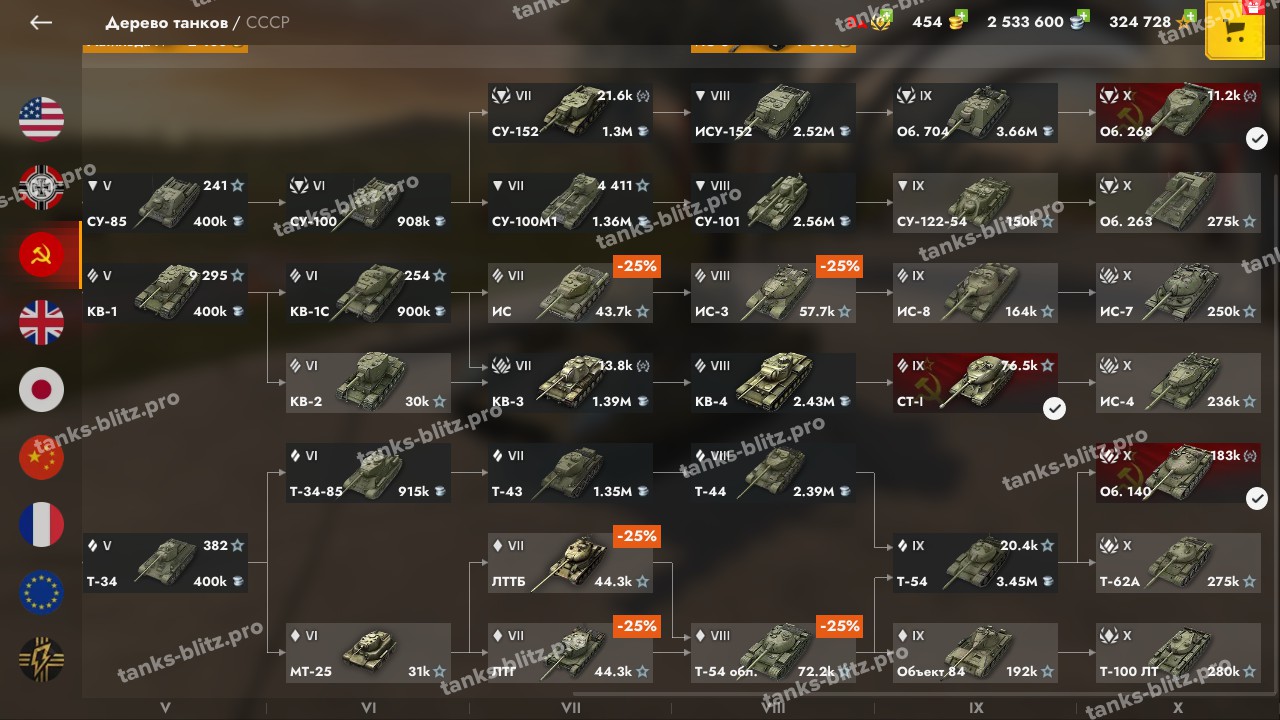This screenshot has width=1280, height=720.
Task: Click checkmark on Об. 268 tank
Action: pyautogui.click(x=1257, y=139)
